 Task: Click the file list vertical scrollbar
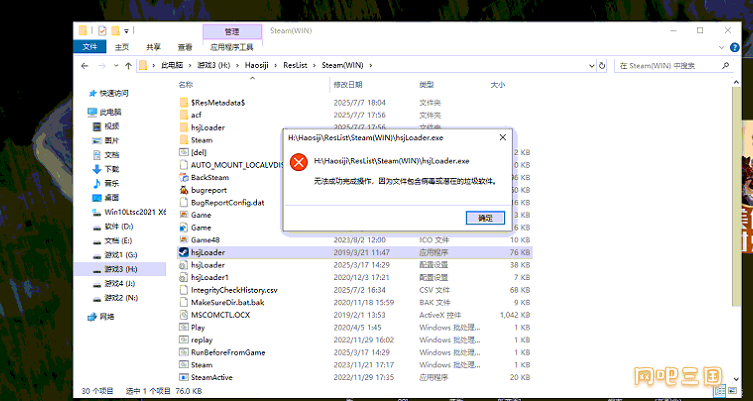[x=737, y=197]
